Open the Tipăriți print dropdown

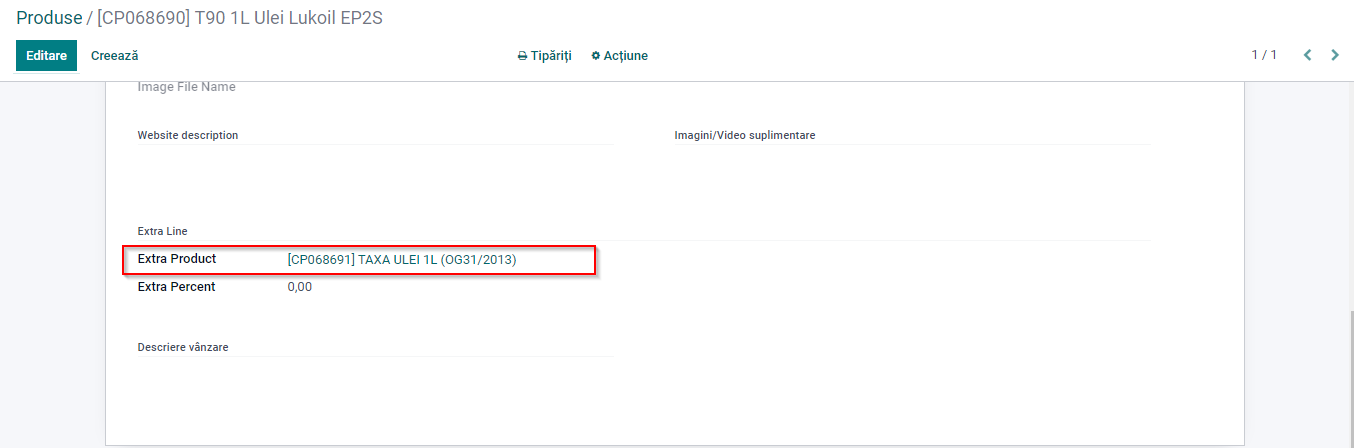click(x=544, y=56)
